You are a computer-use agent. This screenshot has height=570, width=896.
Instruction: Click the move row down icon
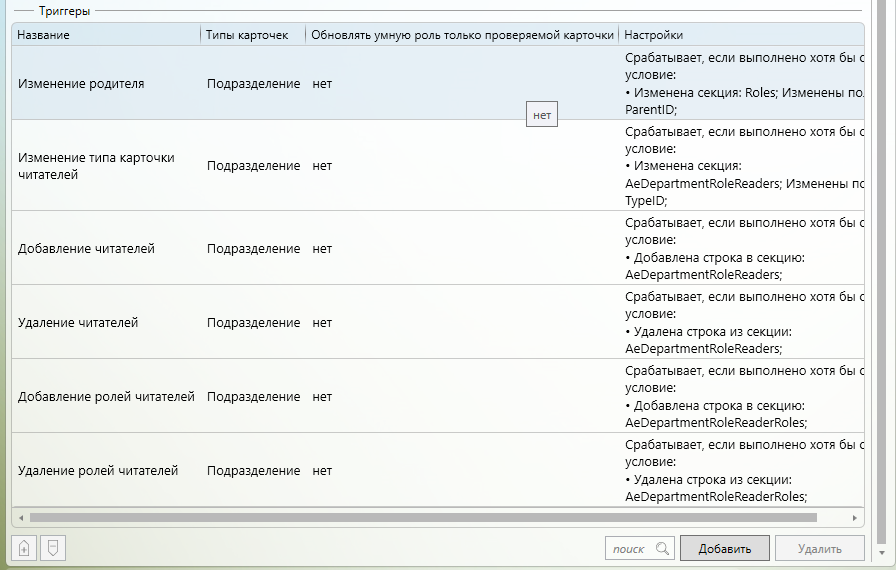tap(53, 548)
